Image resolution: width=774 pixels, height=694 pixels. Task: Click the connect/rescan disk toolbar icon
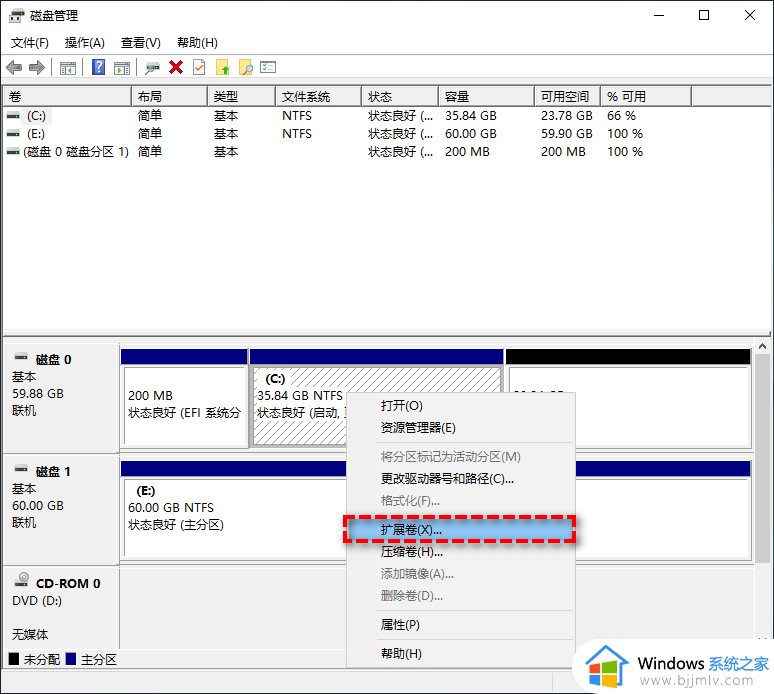pos(152,68)
